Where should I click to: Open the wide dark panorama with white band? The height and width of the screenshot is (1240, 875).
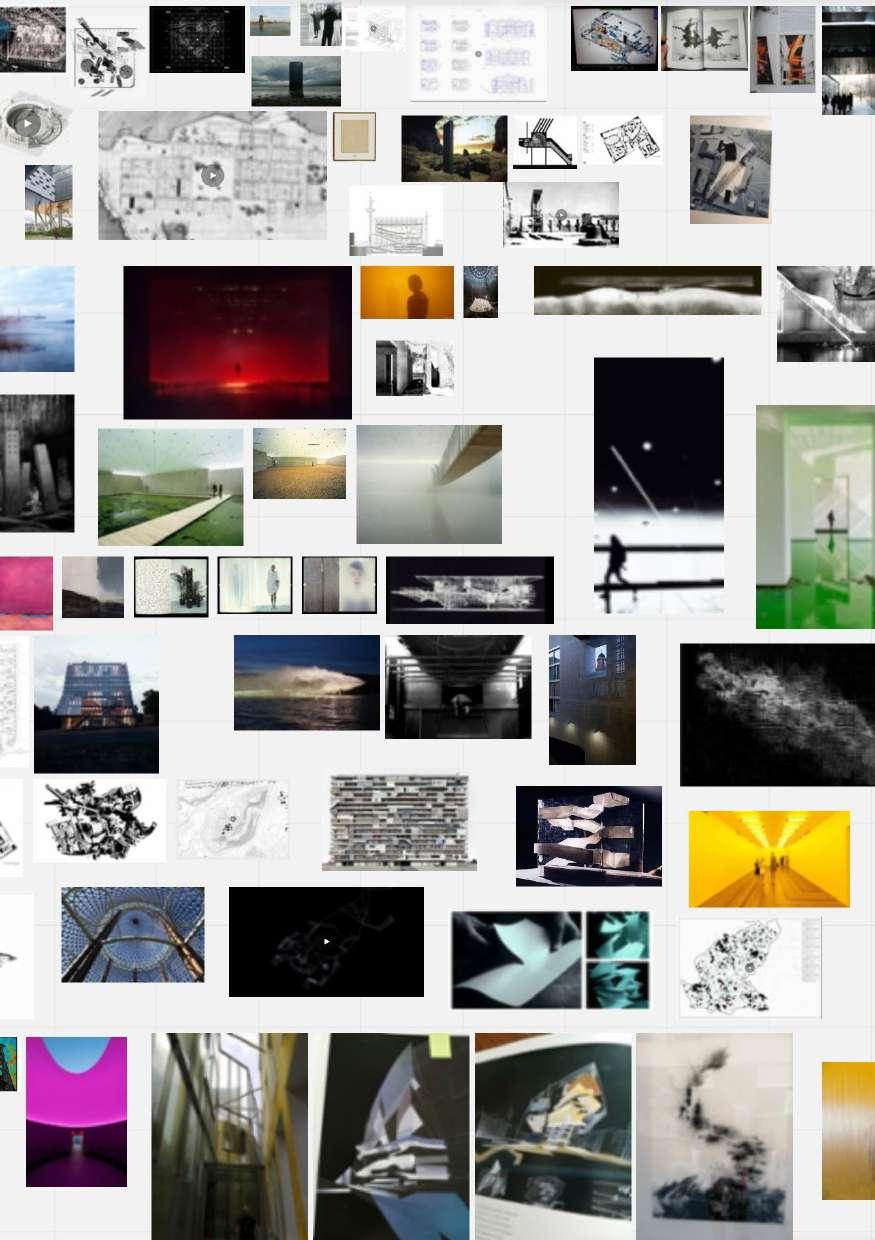tap(647, 290)
